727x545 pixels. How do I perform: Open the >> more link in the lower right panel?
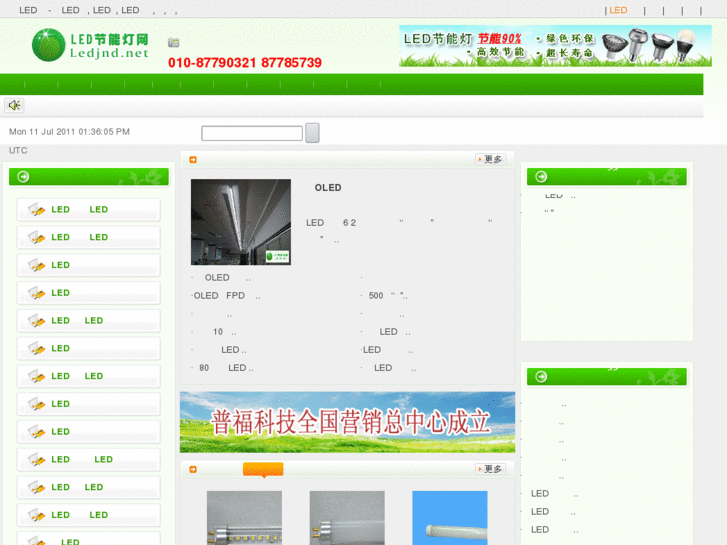point(613,369)
